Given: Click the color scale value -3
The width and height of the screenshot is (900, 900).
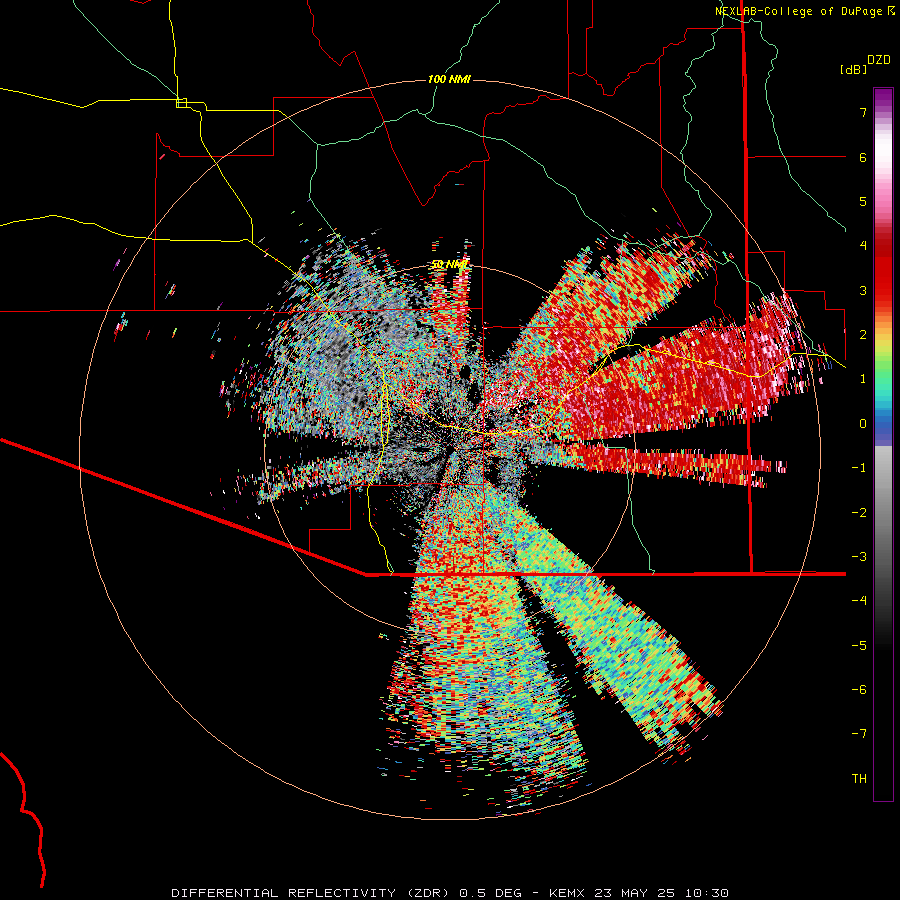Looking at the screenshot, I should [x=859, y=557].
